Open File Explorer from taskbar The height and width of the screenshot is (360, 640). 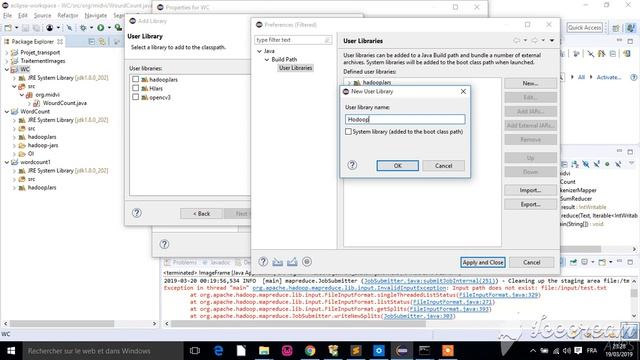point(264,351)
